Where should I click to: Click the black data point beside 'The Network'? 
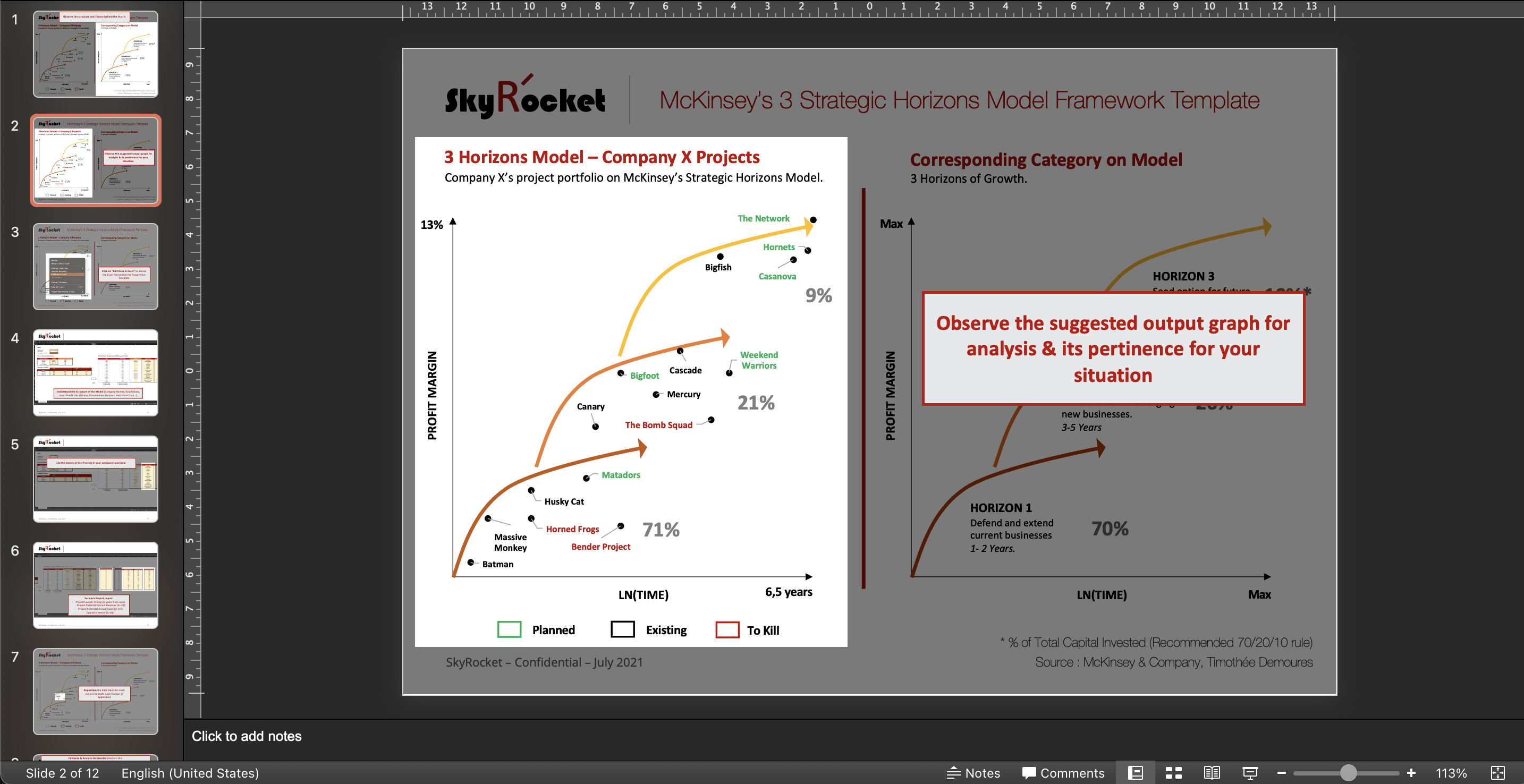coord(813,220)
